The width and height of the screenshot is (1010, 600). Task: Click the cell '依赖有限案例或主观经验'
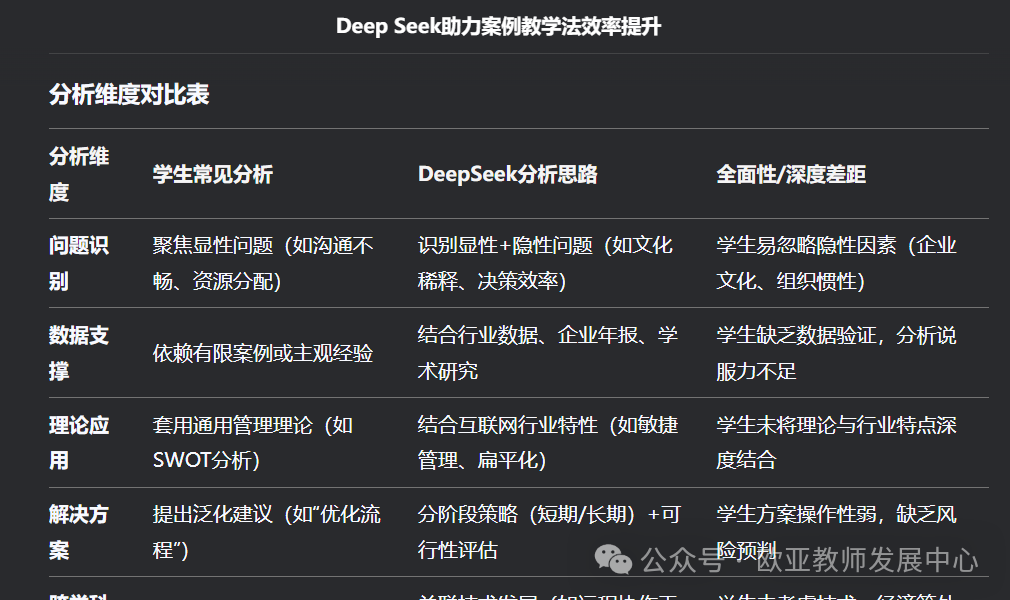click(263, 353)
